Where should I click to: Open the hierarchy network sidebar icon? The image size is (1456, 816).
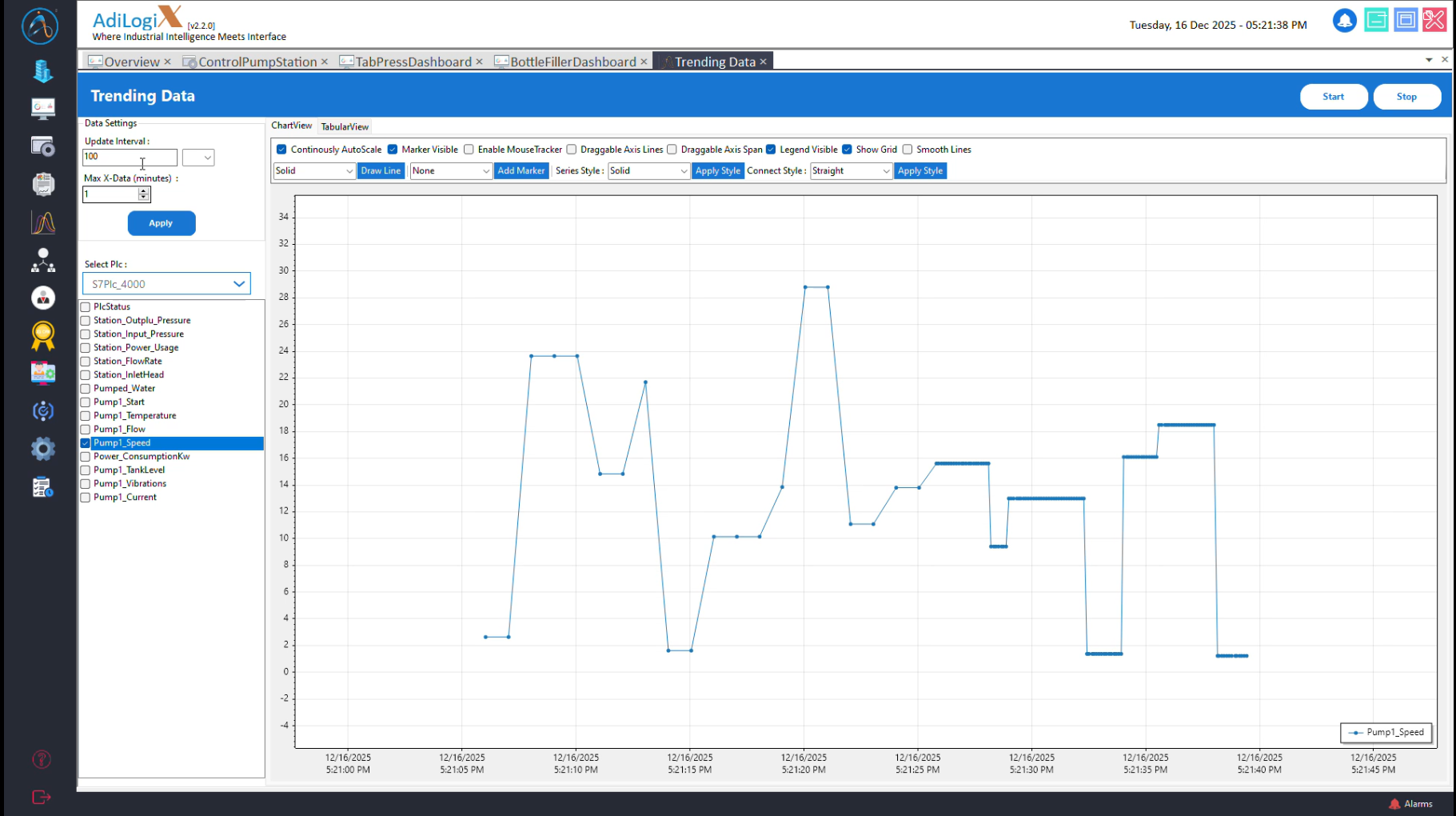pyautogui.click(x=43, y=260)
